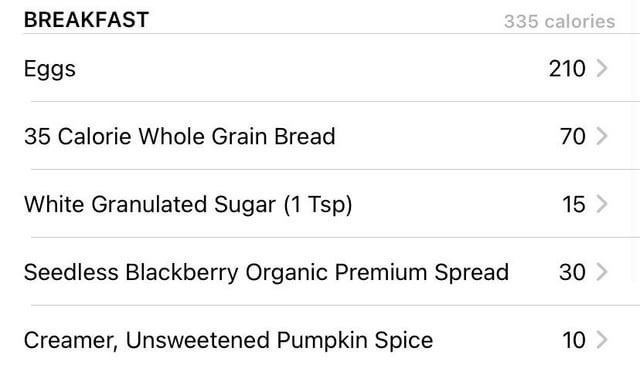Image resolution: width=640 pixels, height=368 pixels.
Task: Select the Eggs food entry
Action: point(320,68)
